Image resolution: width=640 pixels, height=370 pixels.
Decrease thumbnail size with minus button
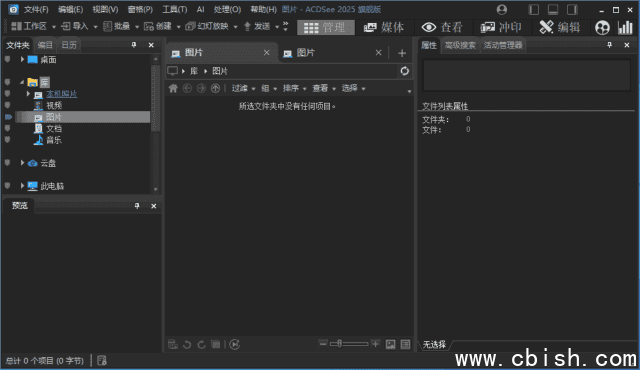[x=322, y=344]
